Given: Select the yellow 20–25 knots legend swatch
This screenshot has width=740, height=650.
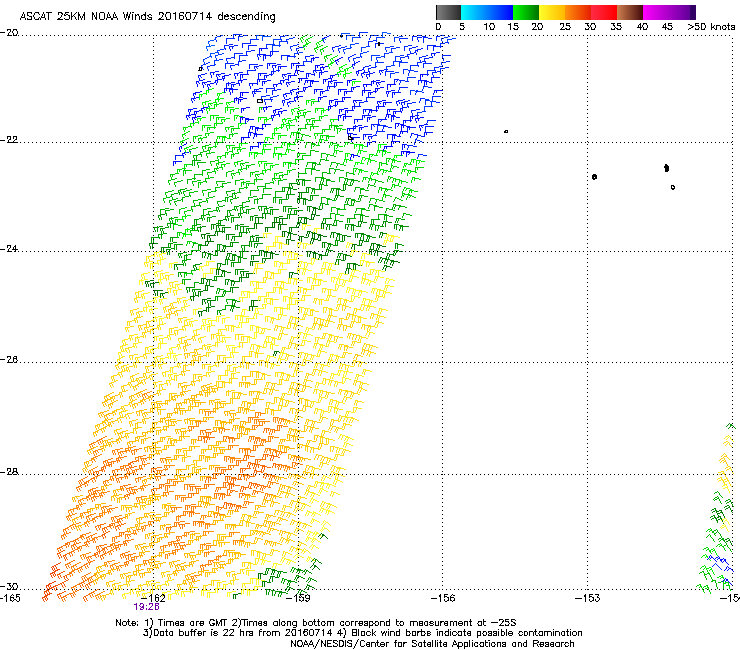Looking at the screenshot, I should 552,12.
